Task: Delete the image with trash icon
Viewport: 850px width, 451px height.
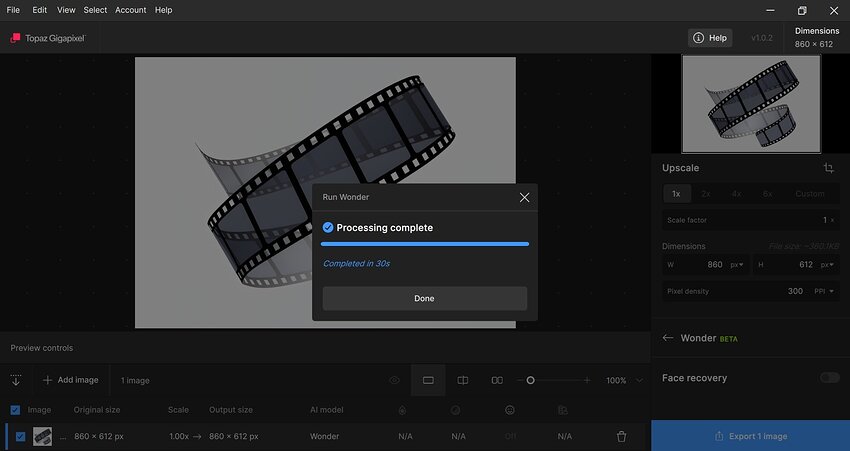Action: (621, 436)
